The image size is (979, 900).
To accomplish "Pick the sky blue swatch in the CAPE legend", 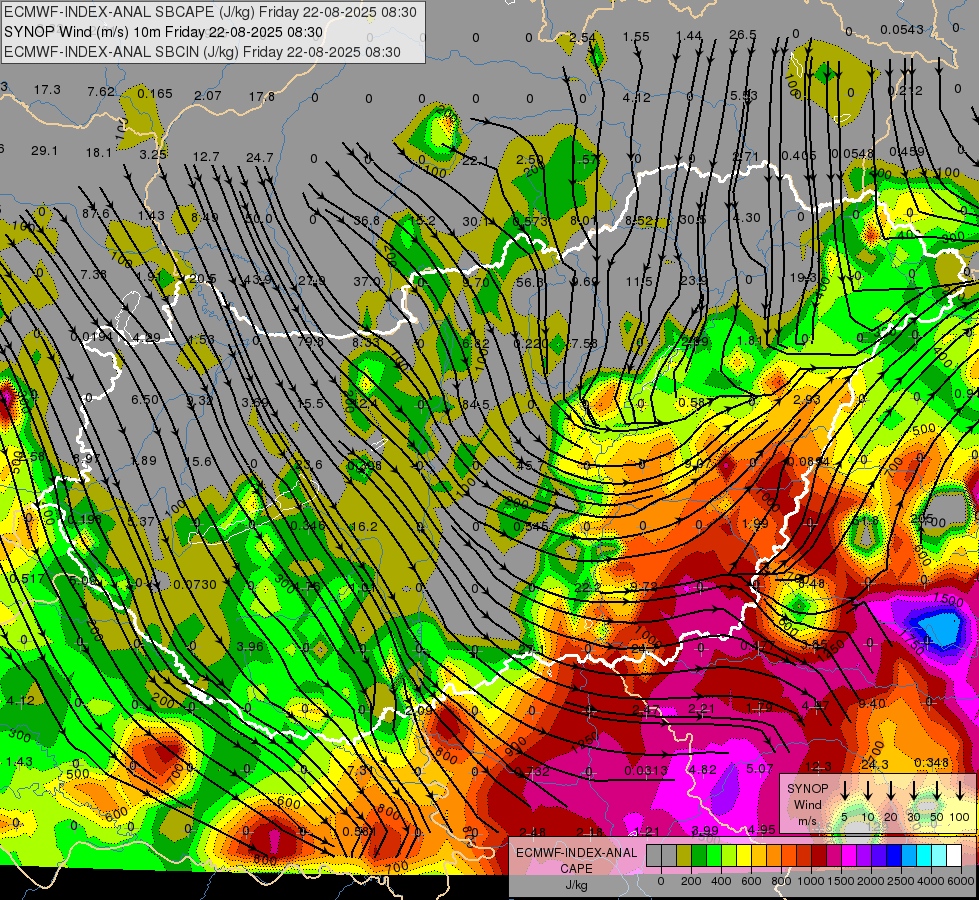I will click(908, 856).
